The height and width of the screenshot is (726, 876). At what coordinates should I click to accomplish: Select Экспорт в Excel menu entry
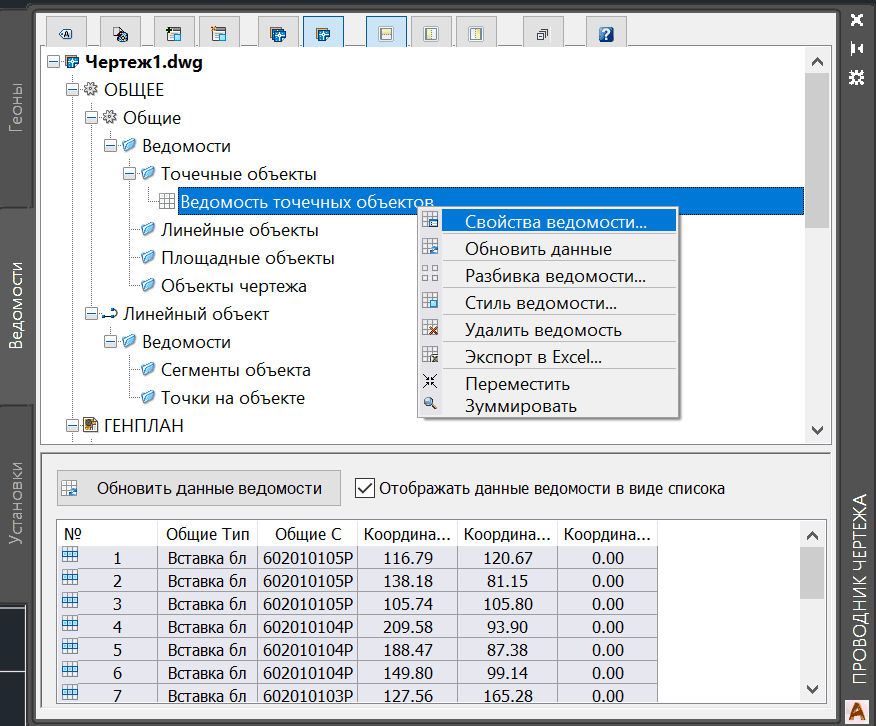[x=533, y=356]
